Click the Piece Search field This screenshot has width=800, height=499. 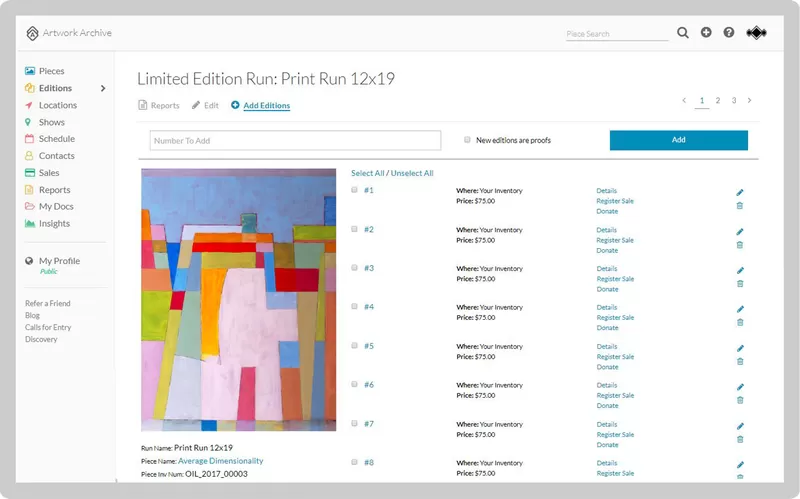pos(617,34)
